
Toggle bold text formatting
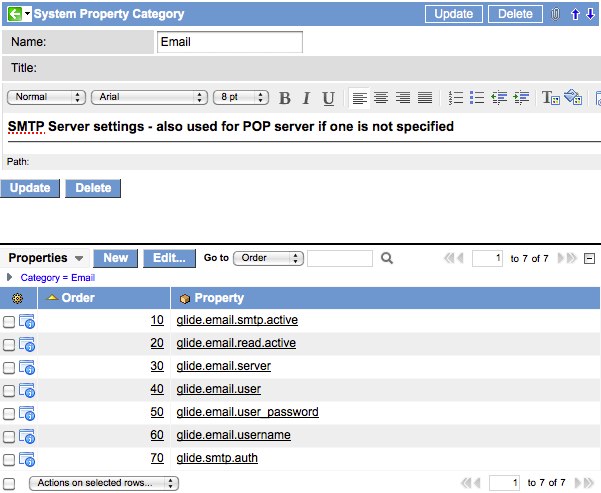pos(285,98)
